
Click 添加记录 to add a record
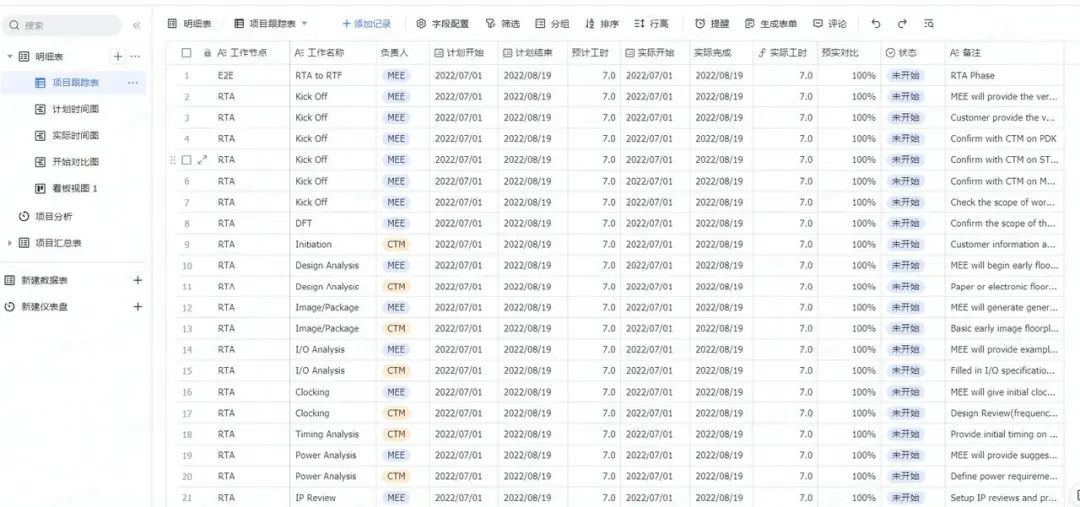point(366,23)
